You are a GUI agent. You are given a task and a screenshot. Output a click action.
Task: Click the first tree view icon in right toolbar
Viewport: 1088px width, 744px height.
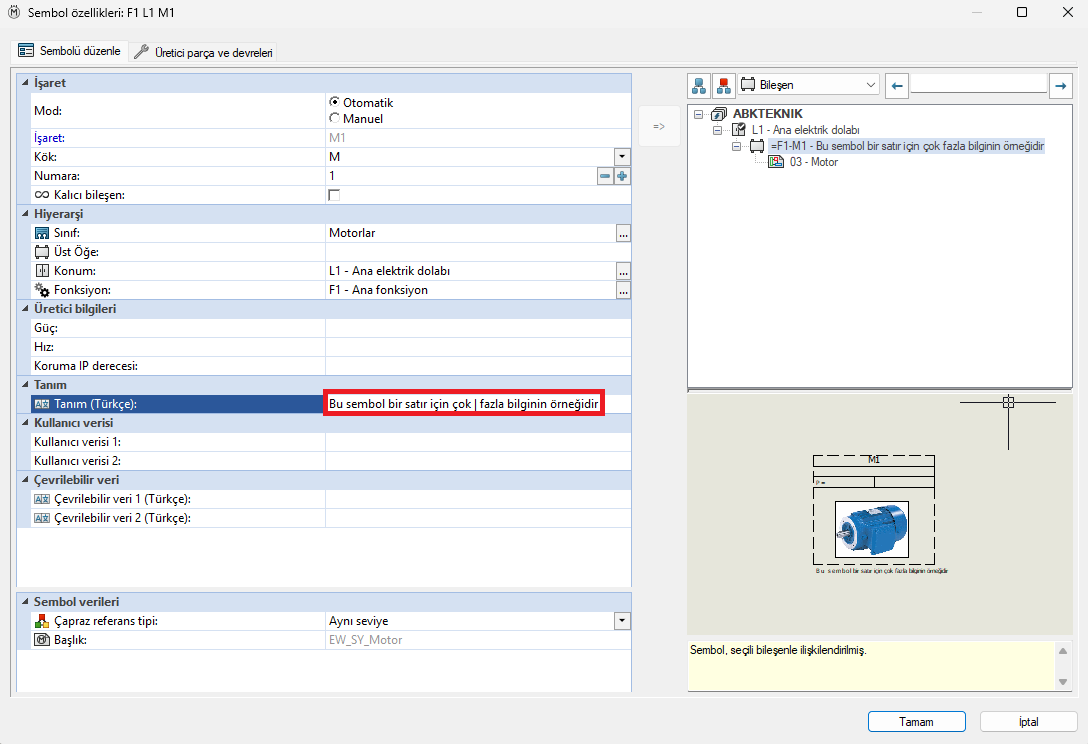(700, 85)
